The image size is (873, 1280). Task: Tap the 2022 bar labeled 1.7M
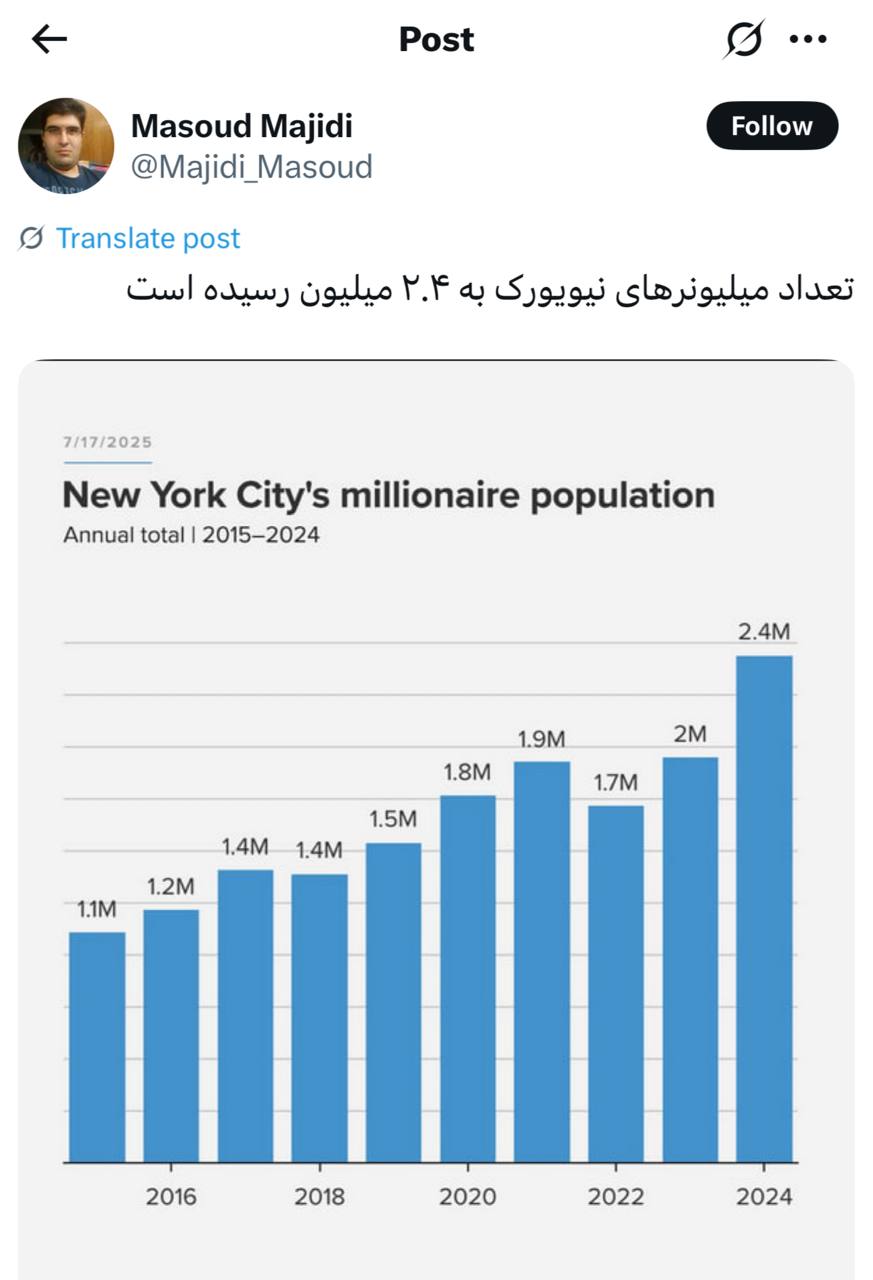coord(615,983)
